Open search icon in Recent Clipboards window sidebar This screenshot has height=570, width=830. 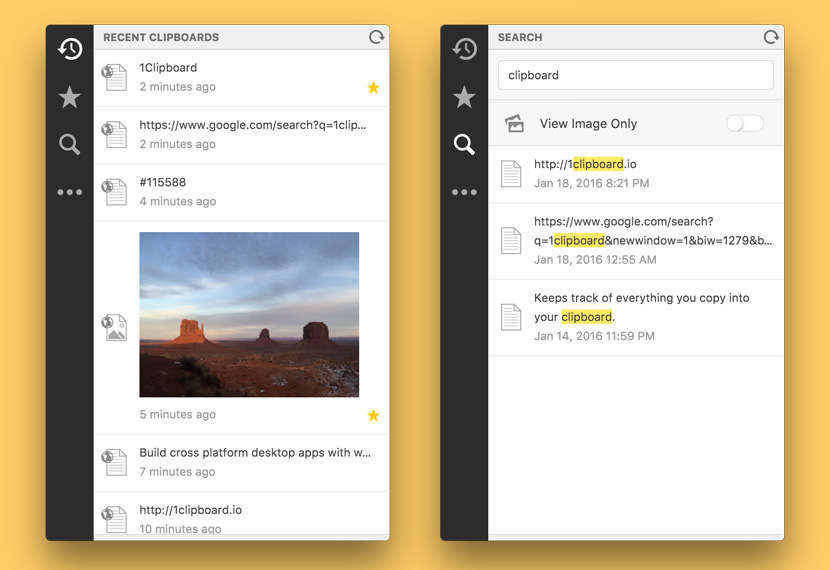69,144
